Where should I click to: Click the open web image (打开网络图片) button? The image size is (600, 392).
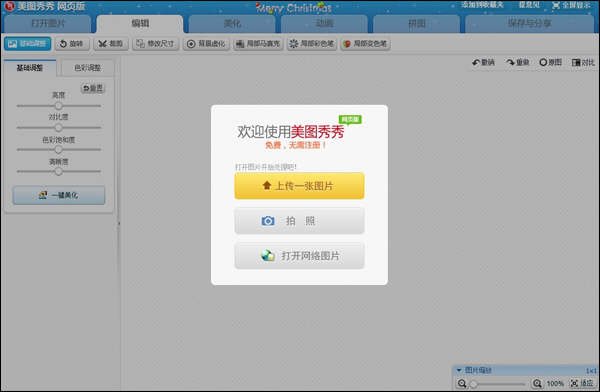299,255
